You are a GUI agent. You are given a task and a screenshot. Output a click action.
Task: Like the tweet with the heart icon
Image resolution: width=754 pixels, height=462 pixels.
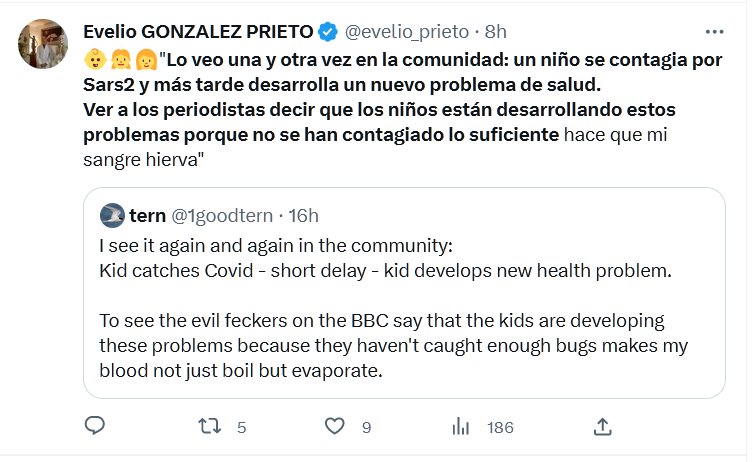click(336, 427)
